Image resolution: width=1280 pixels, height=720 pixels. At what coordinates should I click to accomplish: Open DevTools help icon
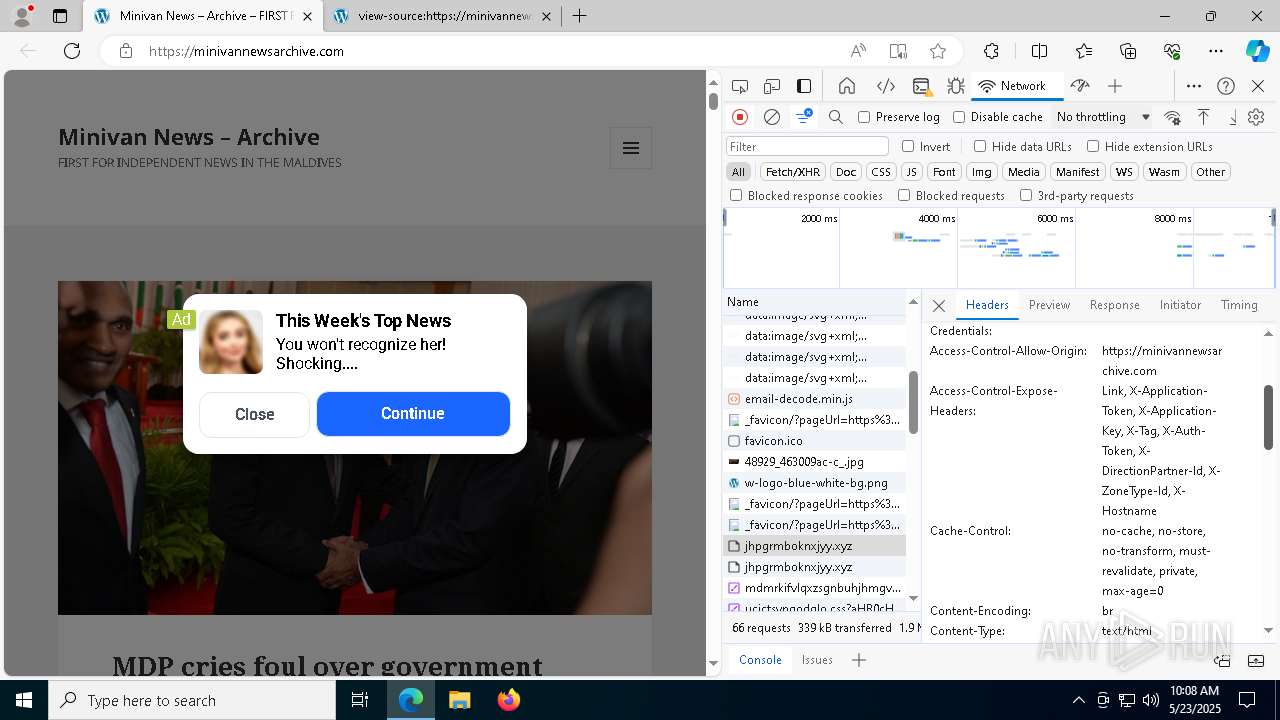1226,86
